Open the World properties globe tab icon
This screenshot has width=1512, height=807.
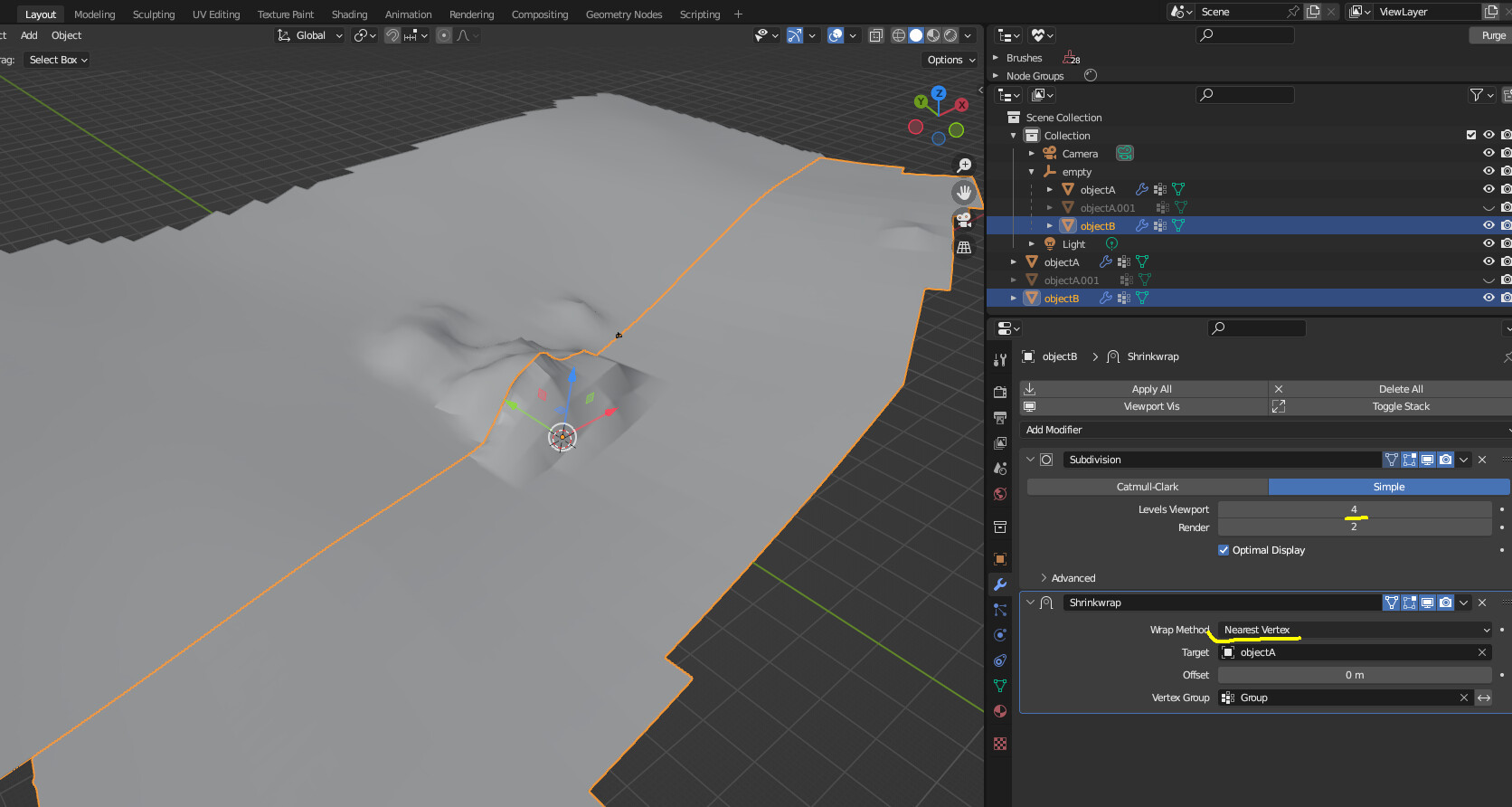(1000, 494)
